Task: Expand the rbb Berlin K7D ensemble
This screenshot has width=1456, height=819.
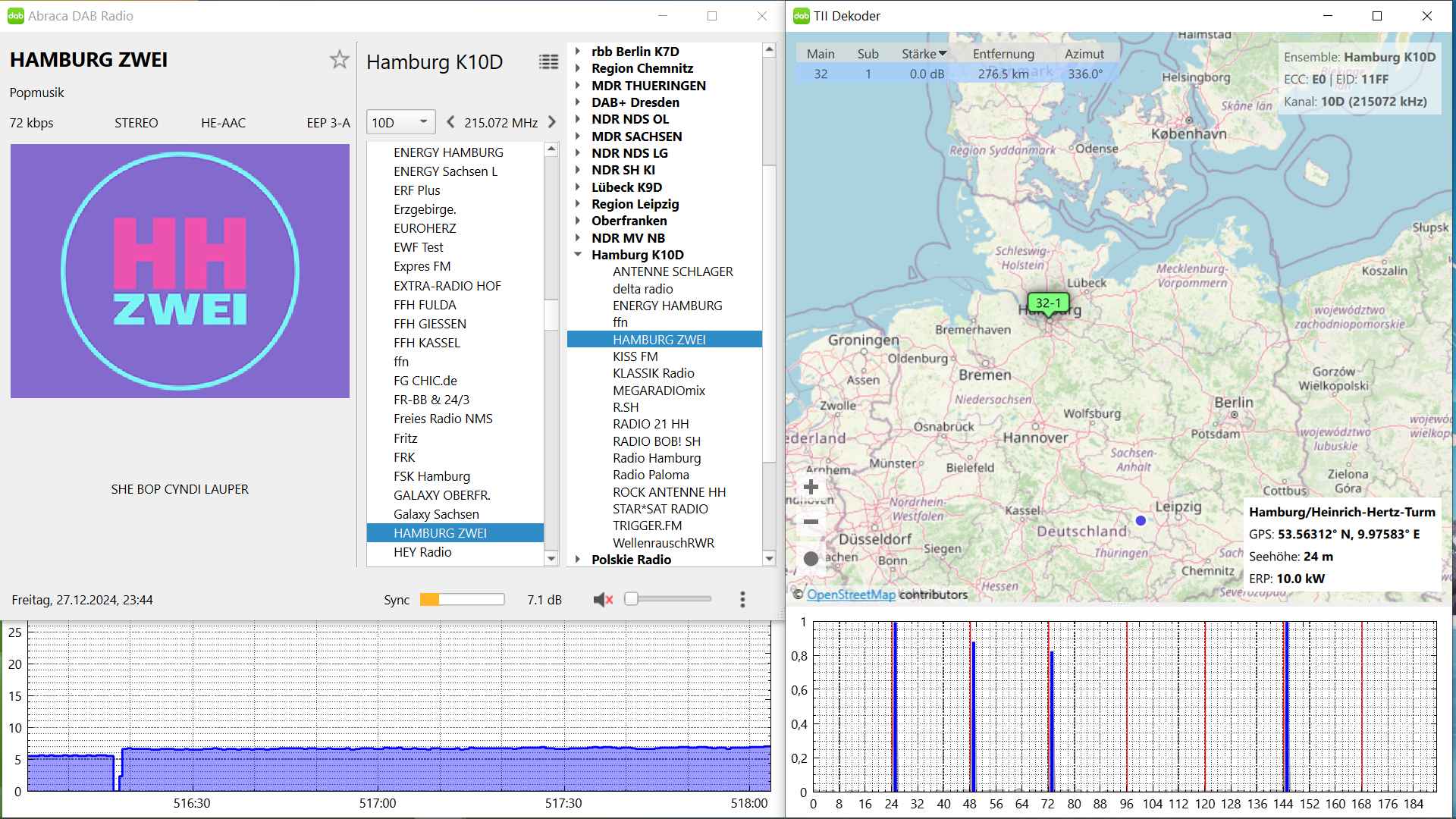Action: (578, 52)
